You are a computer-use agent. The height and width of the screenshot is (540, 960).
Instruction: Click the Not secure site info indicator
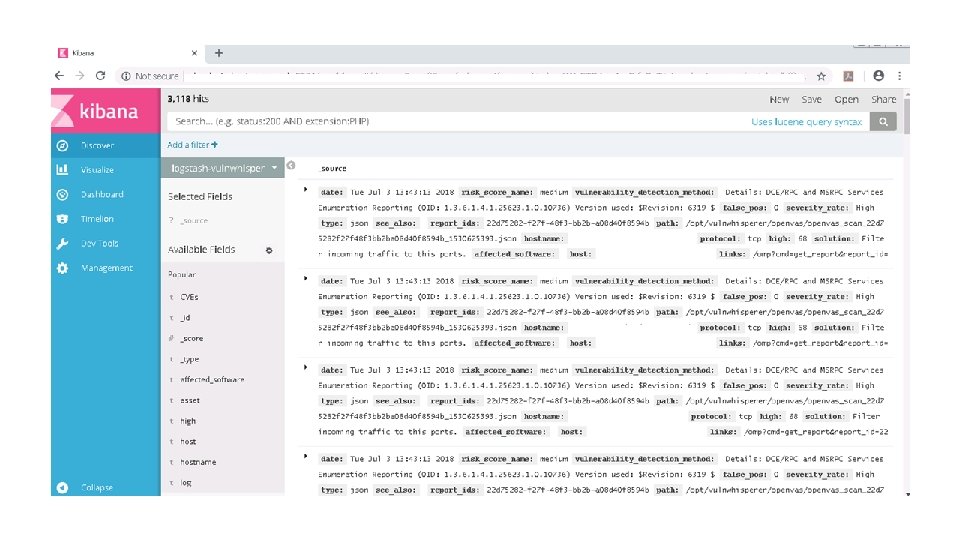150,76
